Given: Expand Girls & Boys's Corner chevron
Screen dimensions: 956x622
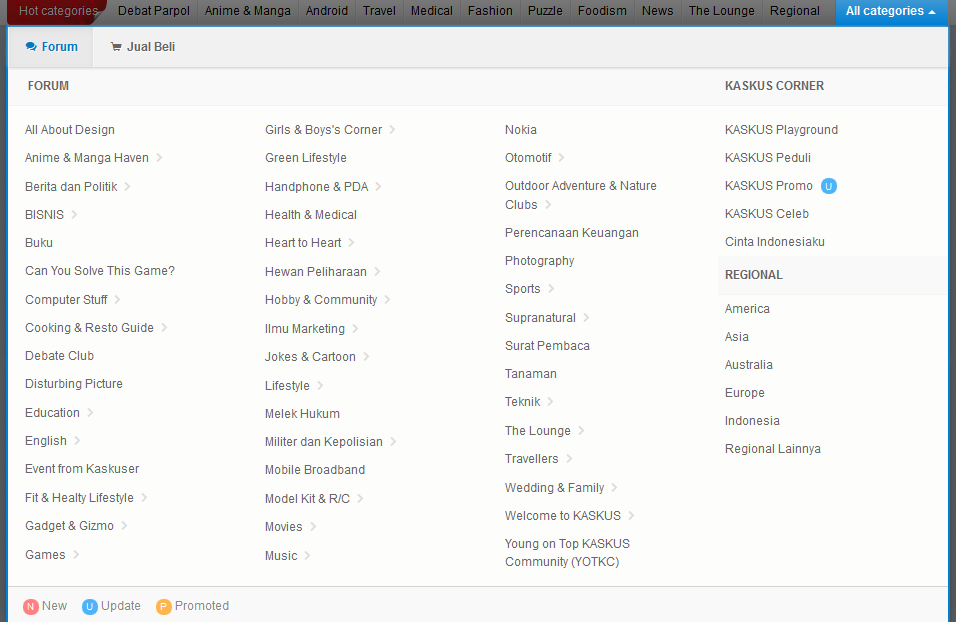Looking at the screenshot, I should click(393, 129).
